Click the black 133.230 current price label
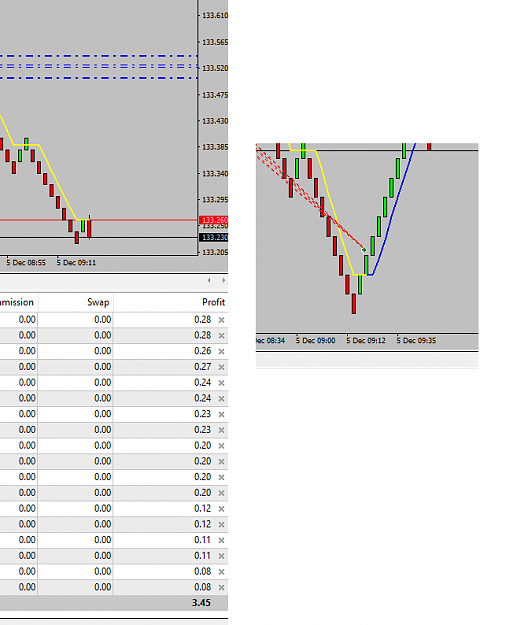Image resolution: width=517 pixels, height=625 pixels. pyautogui.click(x=213, y=238)
